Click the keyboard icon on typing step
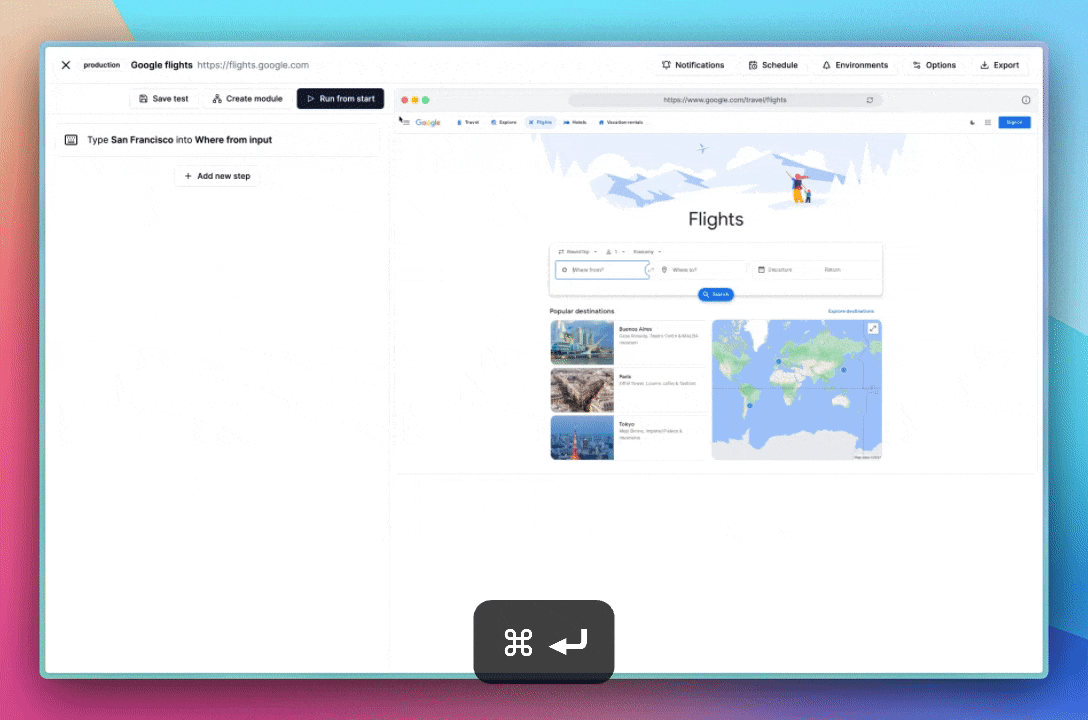 (71, 140)
